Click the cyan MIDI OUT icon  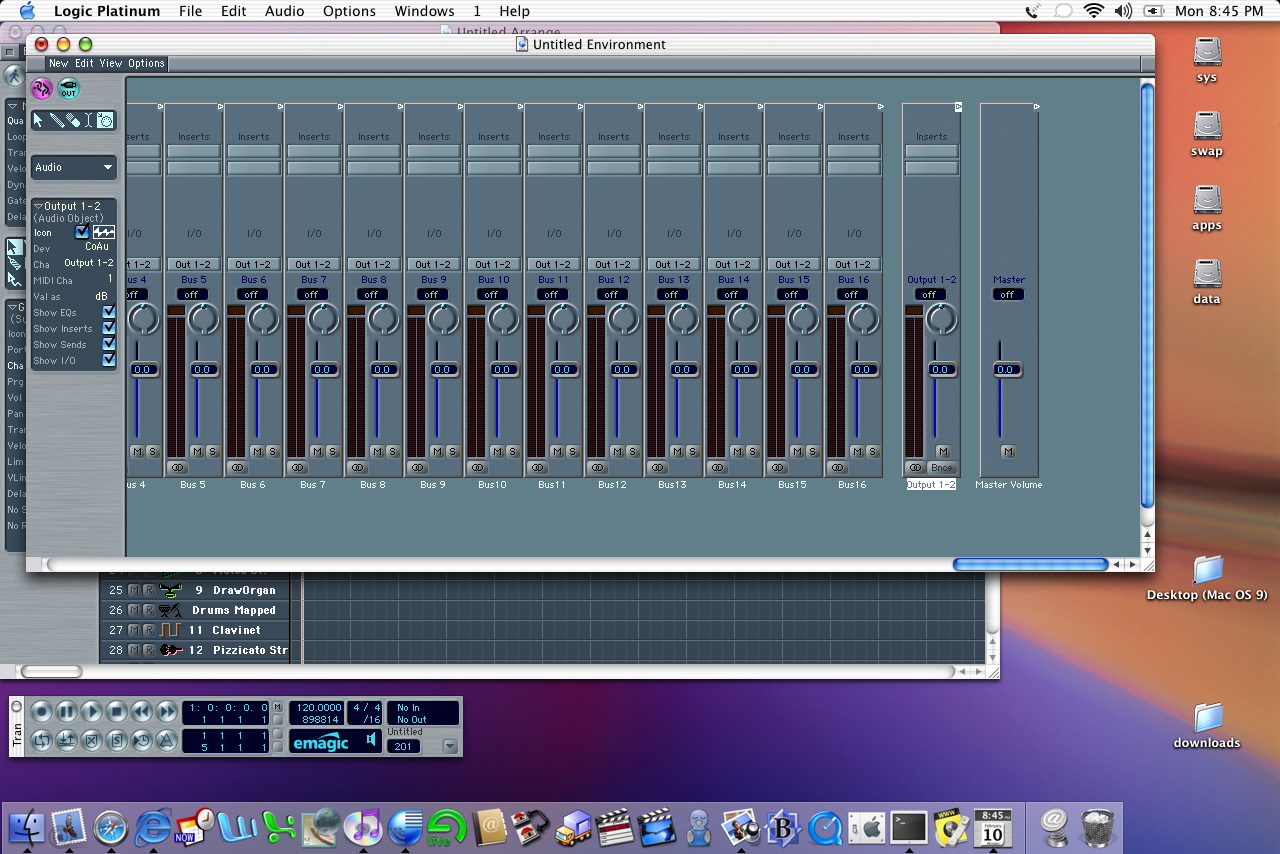pos(68,90)
